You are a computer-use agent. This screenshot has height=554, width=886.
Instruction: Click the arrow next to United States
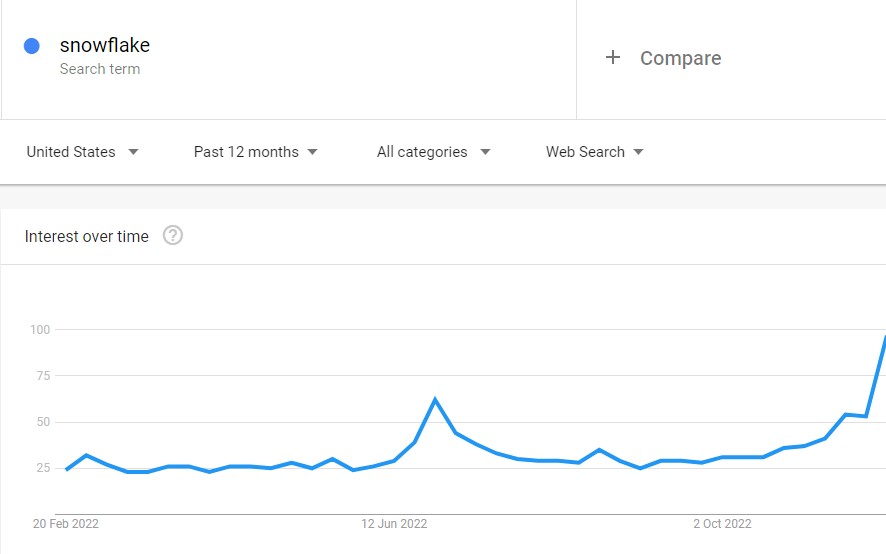[x=133, y=152]
